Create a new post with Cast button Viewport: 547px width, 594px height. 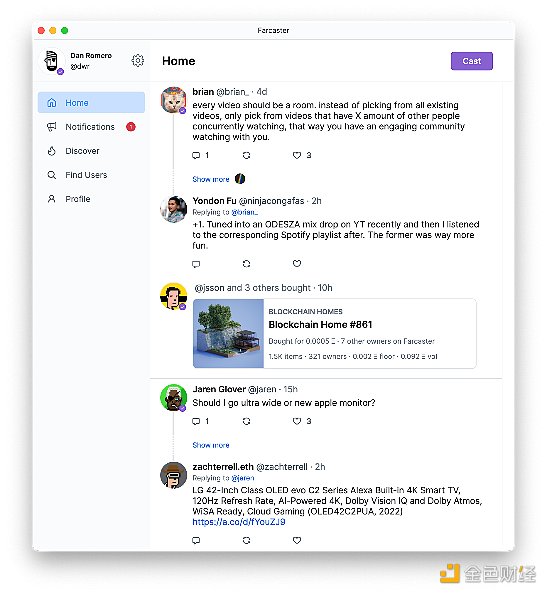tap(472, 61)
